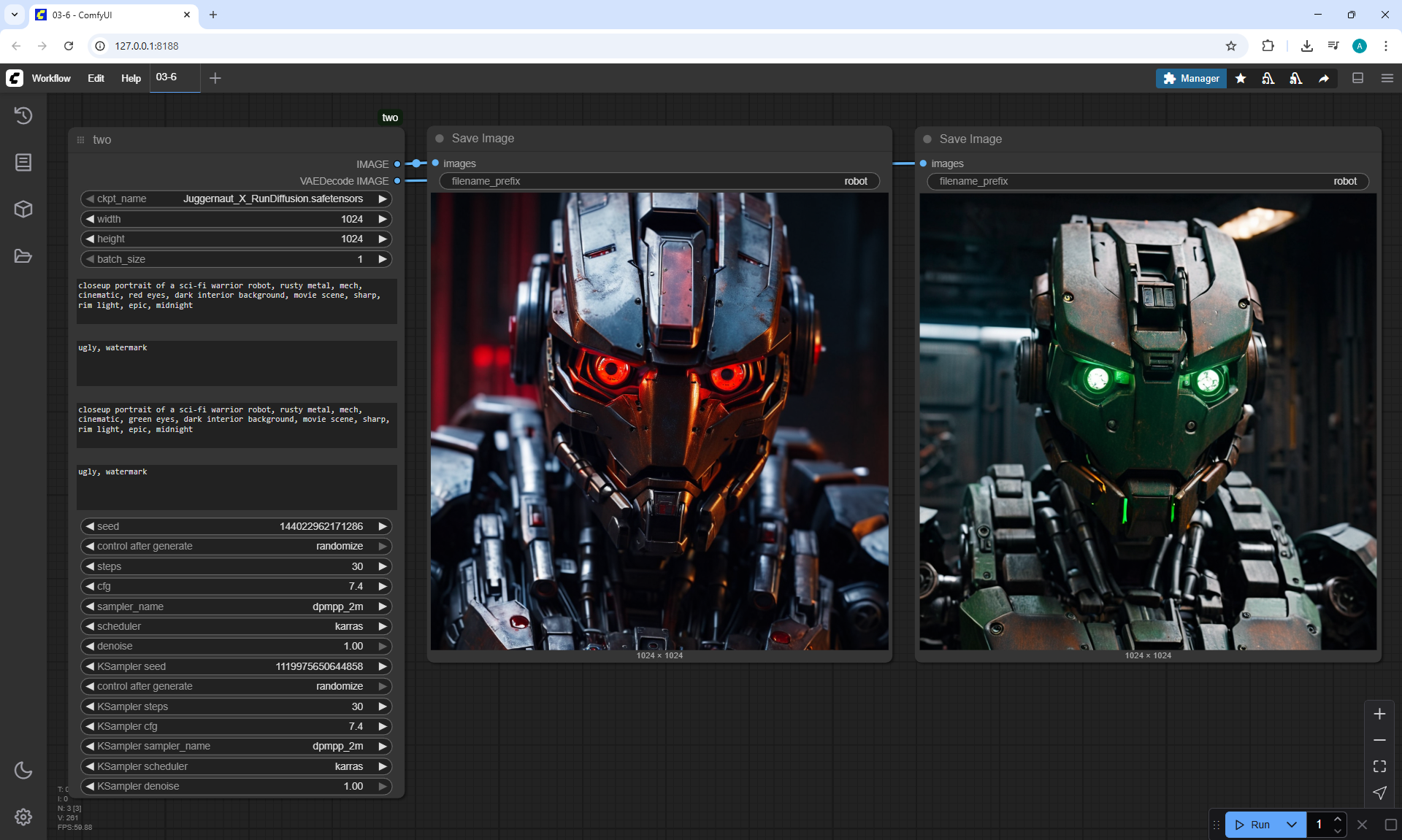
Task: Click the fit view icon
Action: tap(1379, 766)
